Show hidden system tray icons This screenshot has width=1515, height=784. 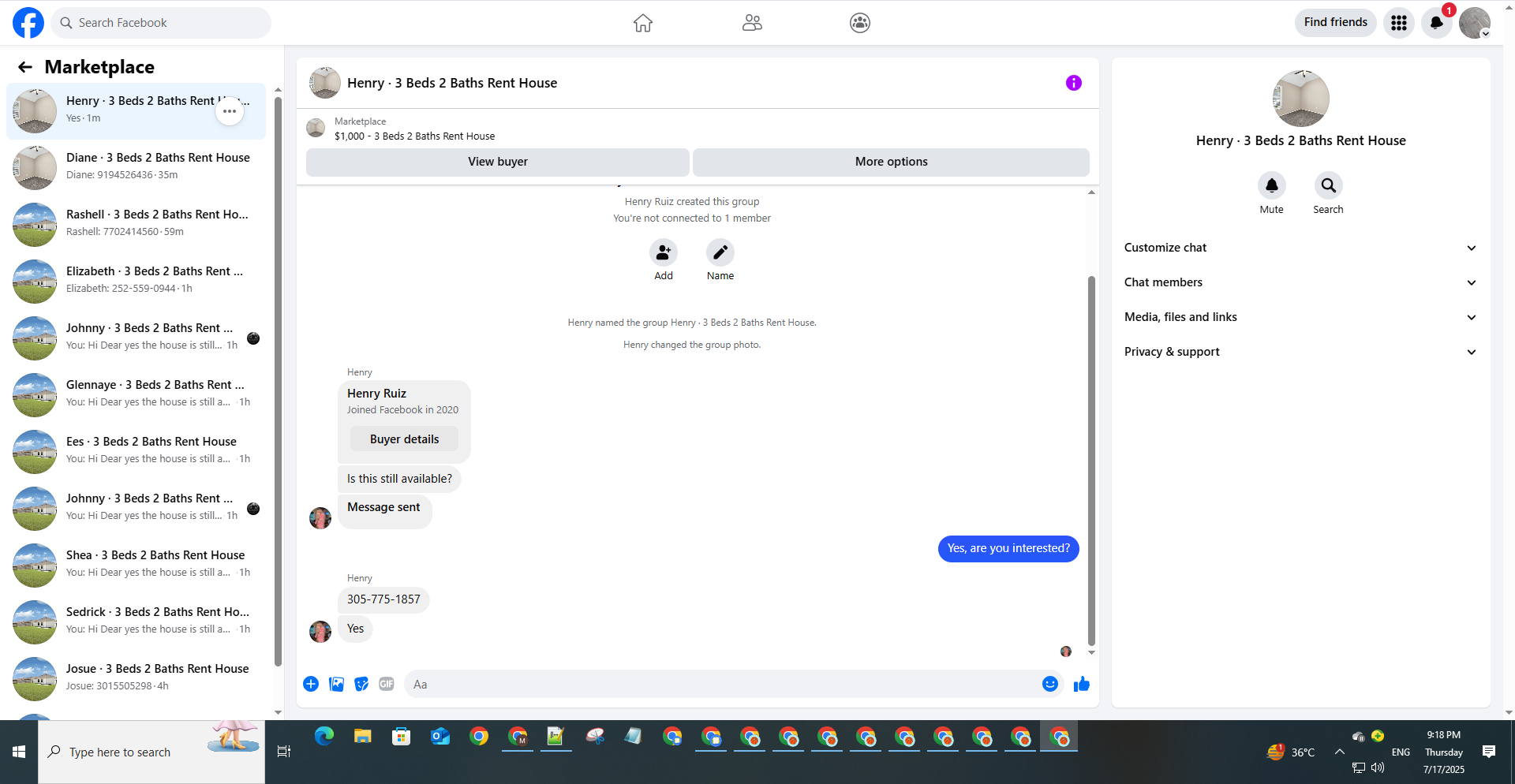[1340, 752]
